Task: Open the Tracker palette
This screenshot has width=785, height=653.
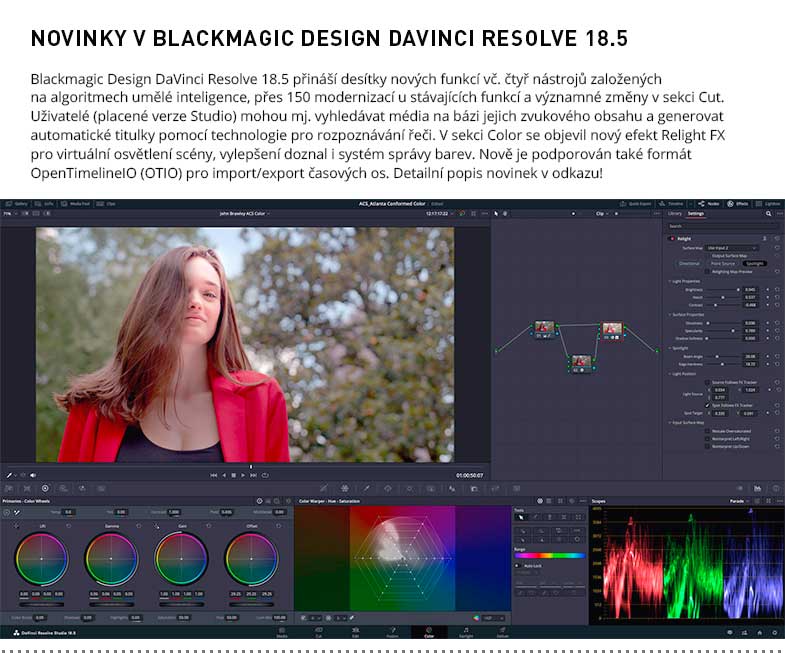Action: tap(410, 488)
